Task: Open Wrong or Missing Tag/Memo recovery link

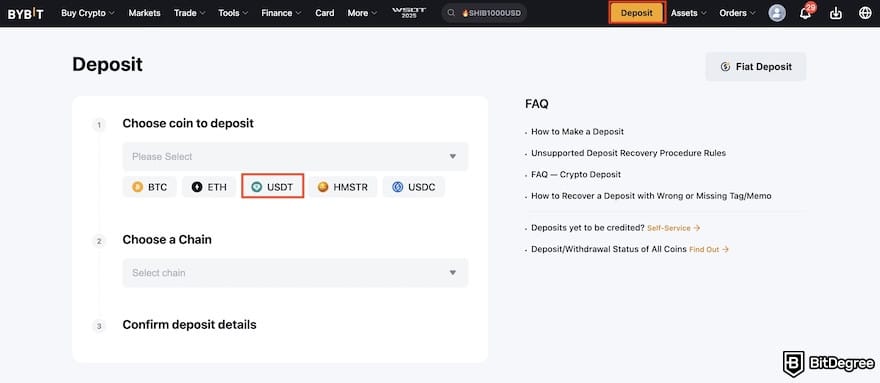Action: pyautogui.click(x=651, y=196)
